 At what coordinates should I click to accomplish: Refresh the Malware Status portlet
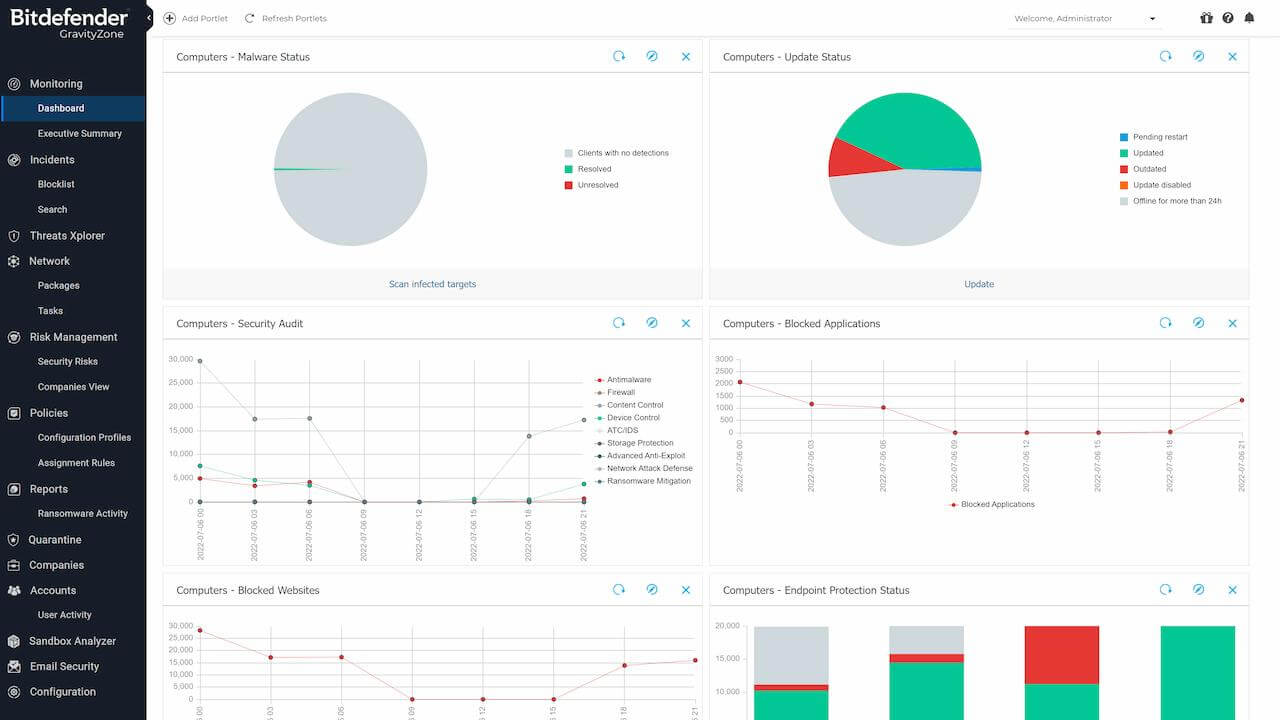pyautogui.click(x=619, y=57)
